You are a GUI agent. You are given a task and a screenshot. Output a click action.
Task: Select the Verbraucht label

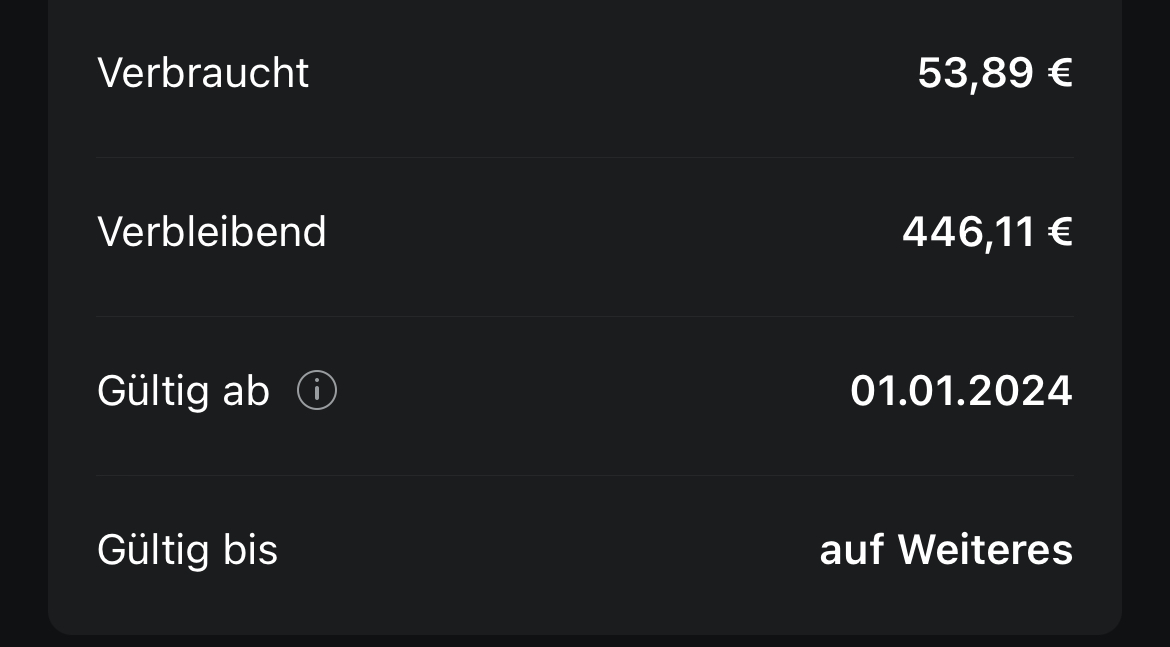tap(203, 73)
